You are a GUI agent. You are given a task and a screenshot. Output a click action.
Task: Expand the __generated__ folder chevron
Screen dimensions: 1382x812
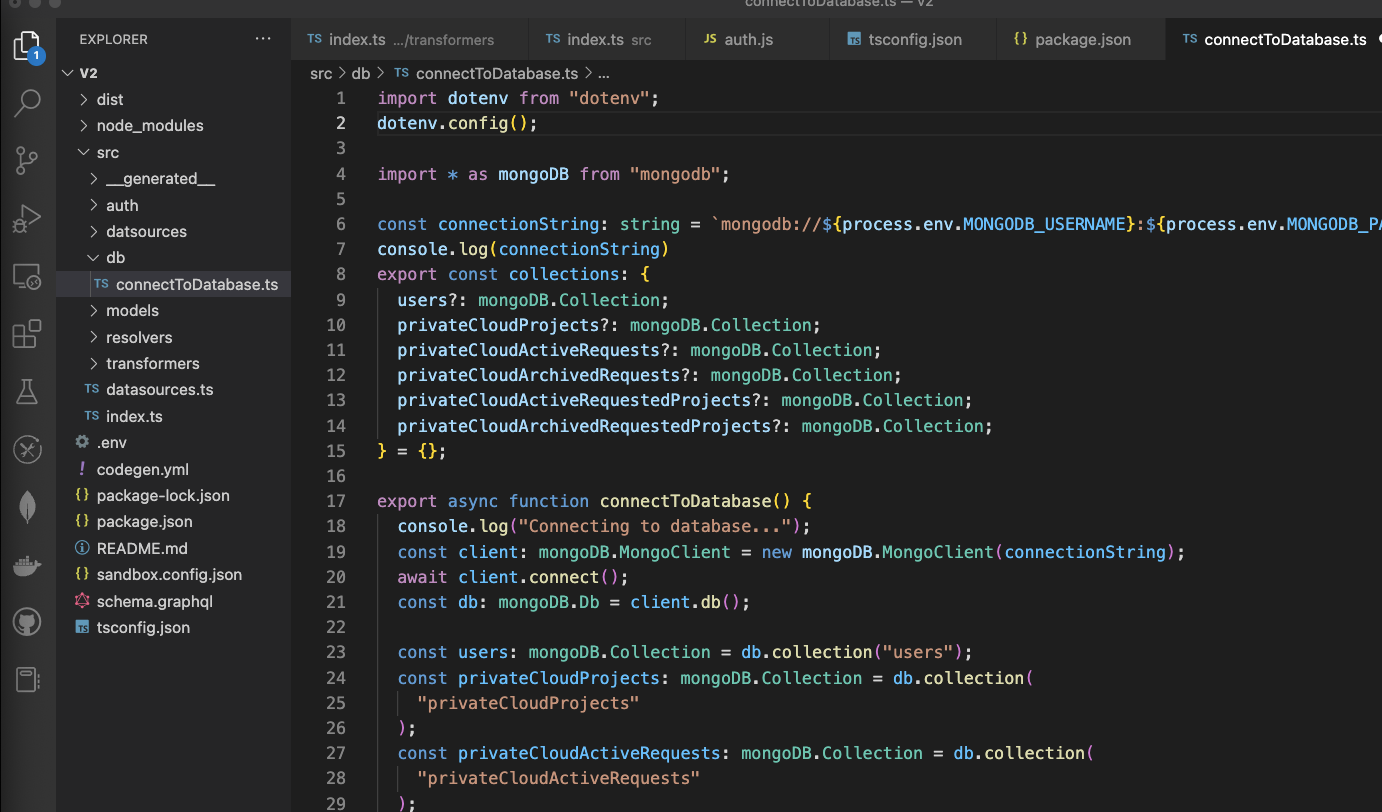pyautogui.click(x=94, y=178)
